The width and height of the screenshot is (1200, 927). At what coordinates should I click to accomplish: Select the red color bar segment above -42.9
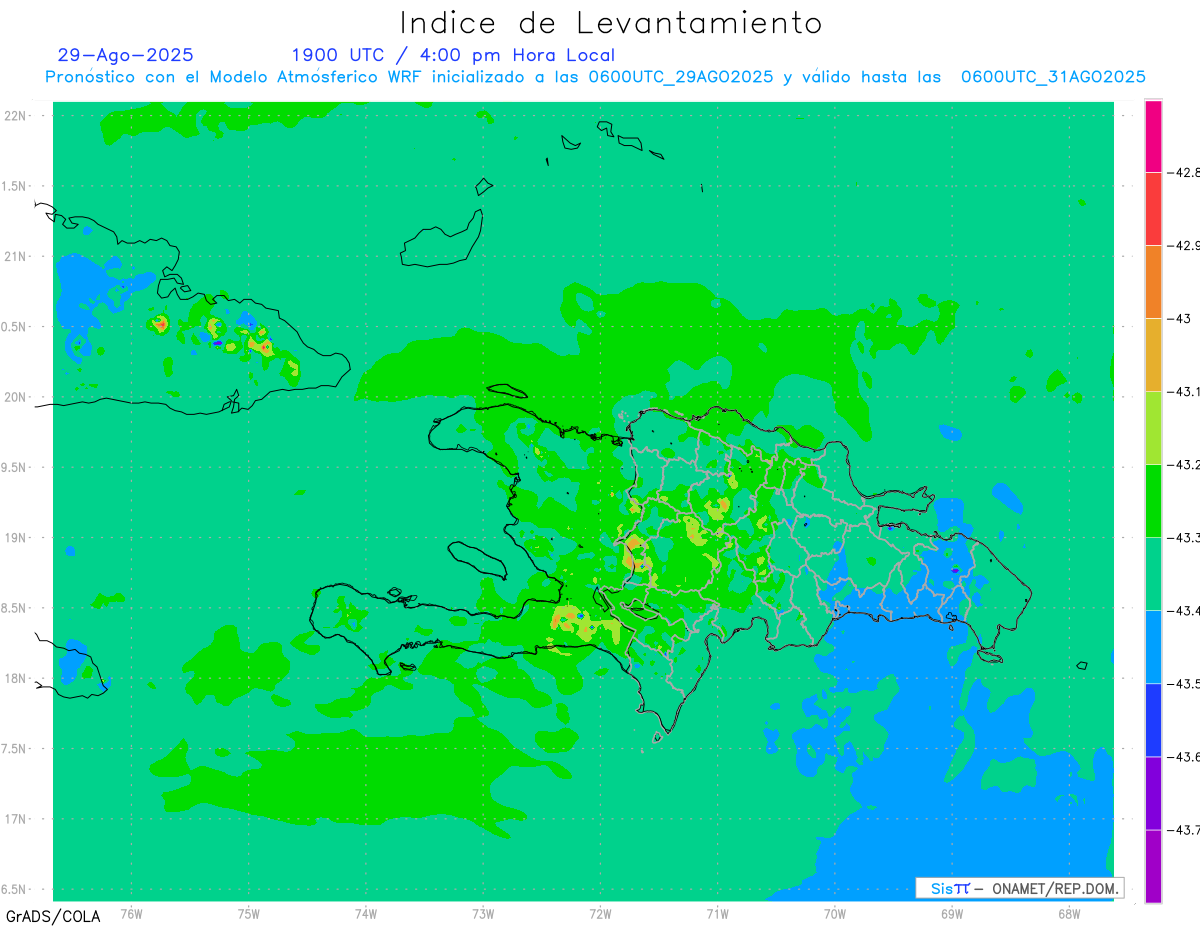coord(1153,209)
